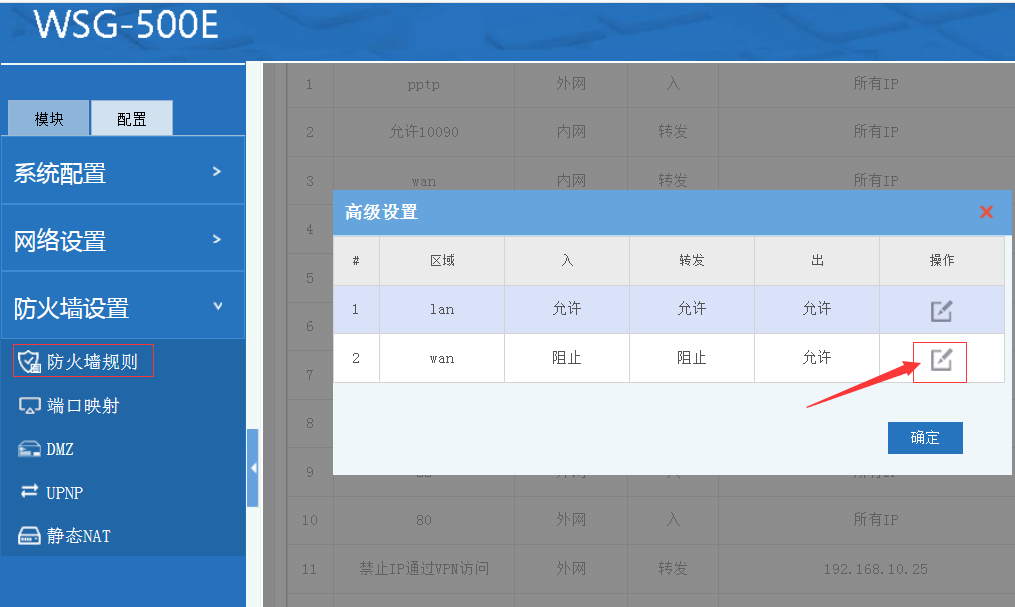Screen dimensions: 1015x607
Task: Click edit icon for wan zone row
Action: [x=941, y=360]
